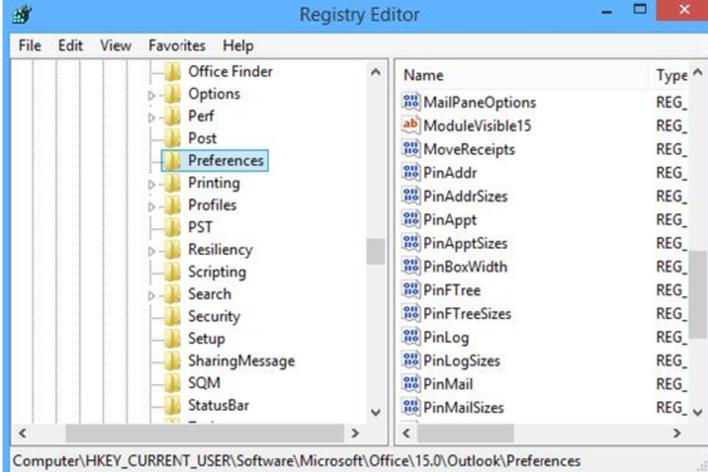Open the View menu

pyautogui.click(x=116, y=46)
